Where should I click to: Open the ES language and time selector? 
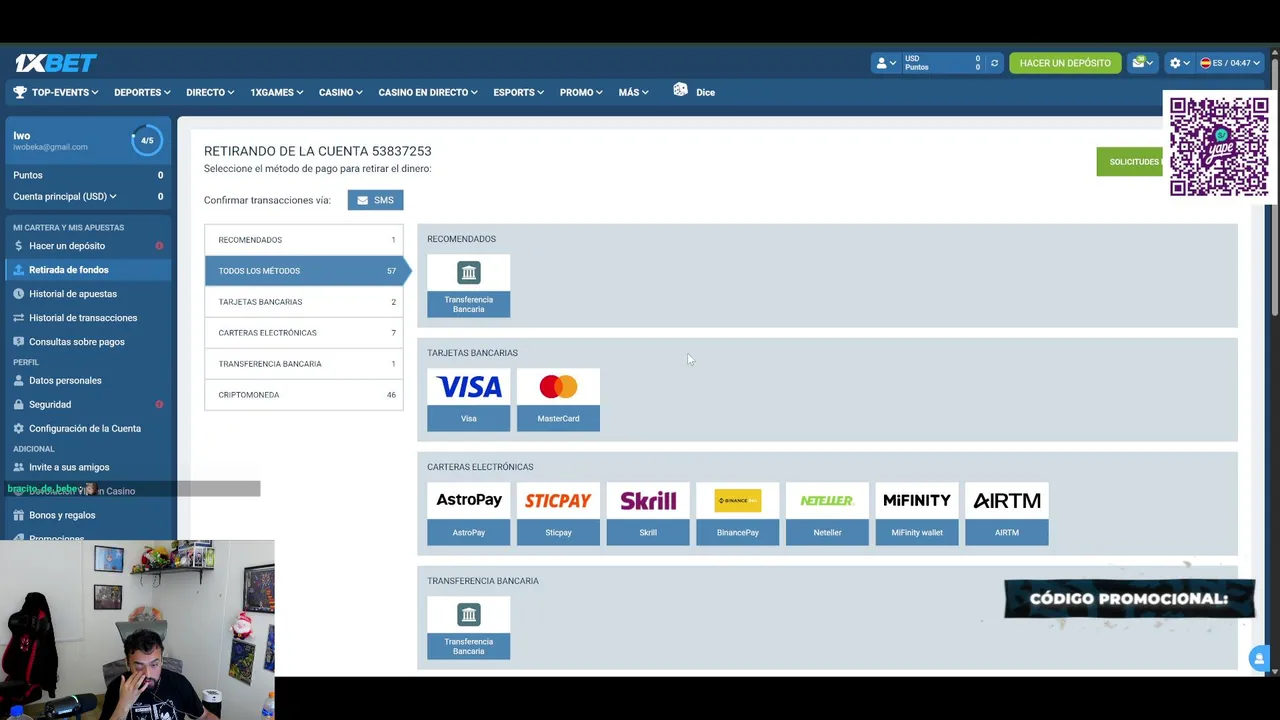(x=1230, y=63)
